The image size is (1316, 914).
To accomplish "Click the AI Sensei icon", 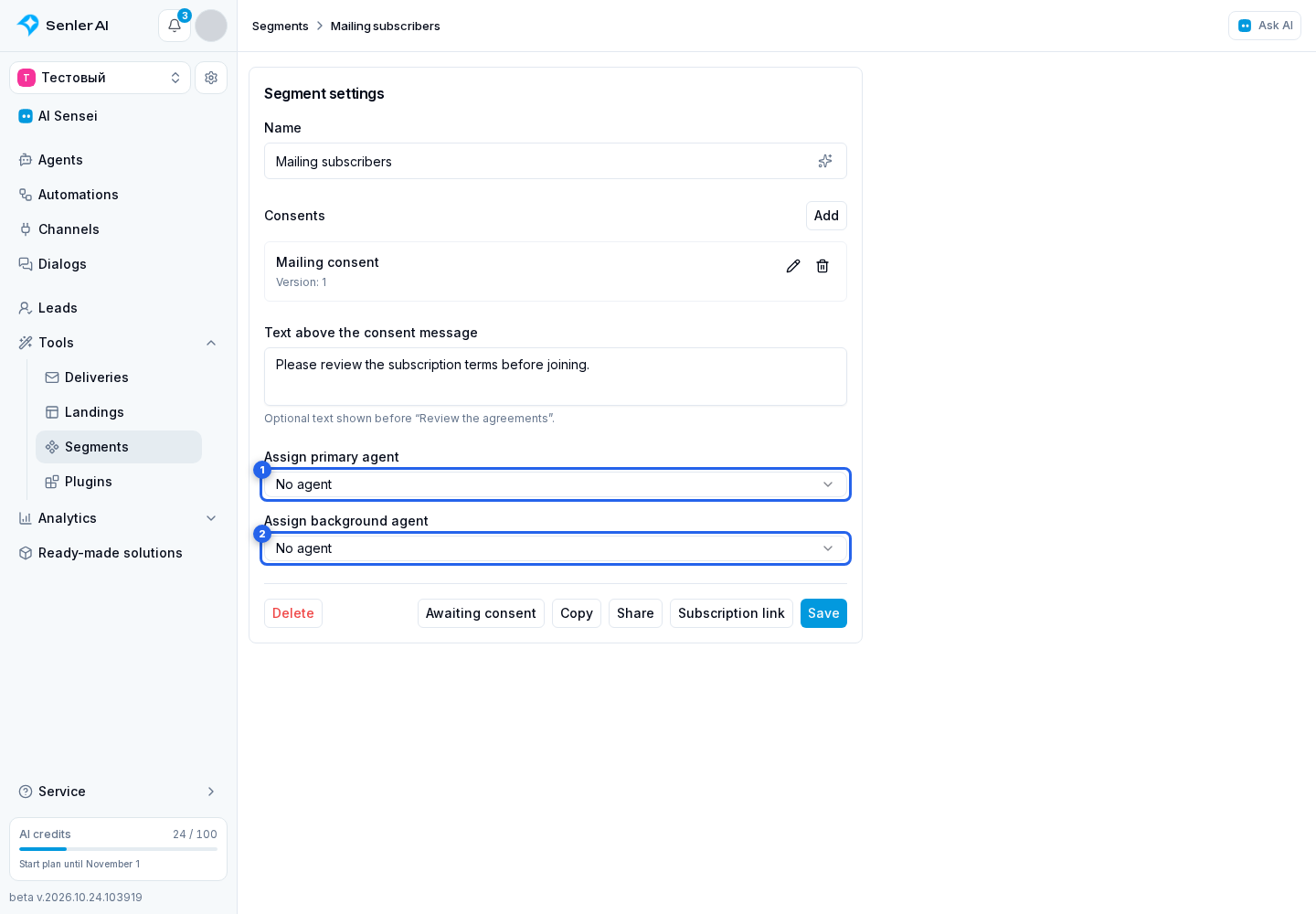I will (26, 116).
